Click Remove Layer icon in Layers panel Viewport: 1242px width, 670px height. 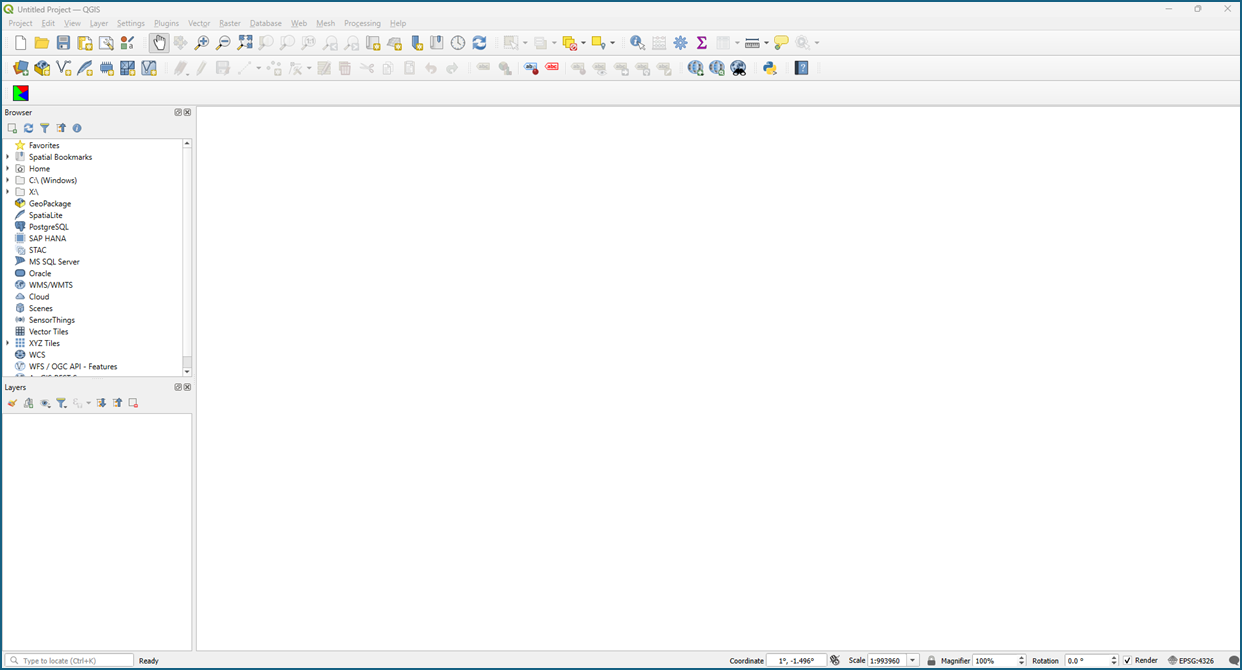click(133, 403)
